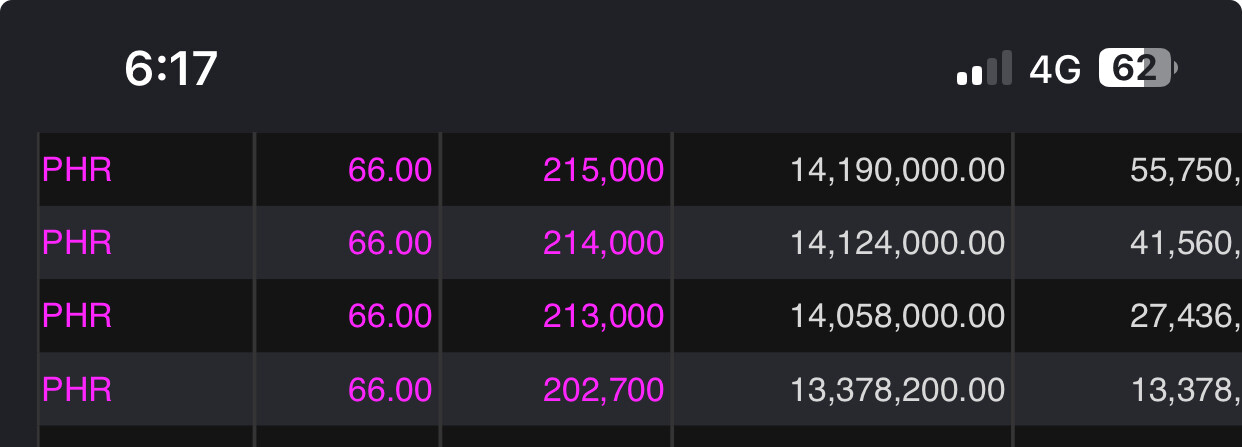Select PHR symbol in the 213,000 volume row
Screen dimensions: 1242x447
click(77, 316)
